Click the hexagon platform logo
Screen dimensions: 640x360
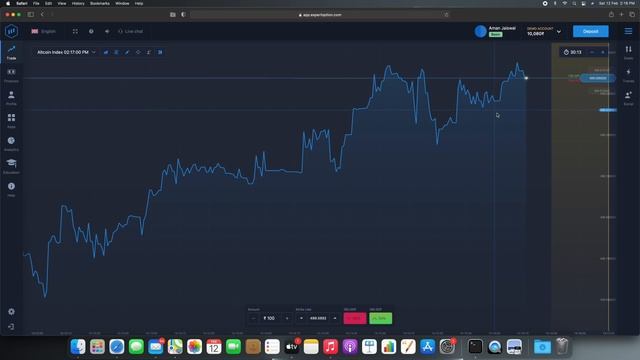click(x=11, y=31)
